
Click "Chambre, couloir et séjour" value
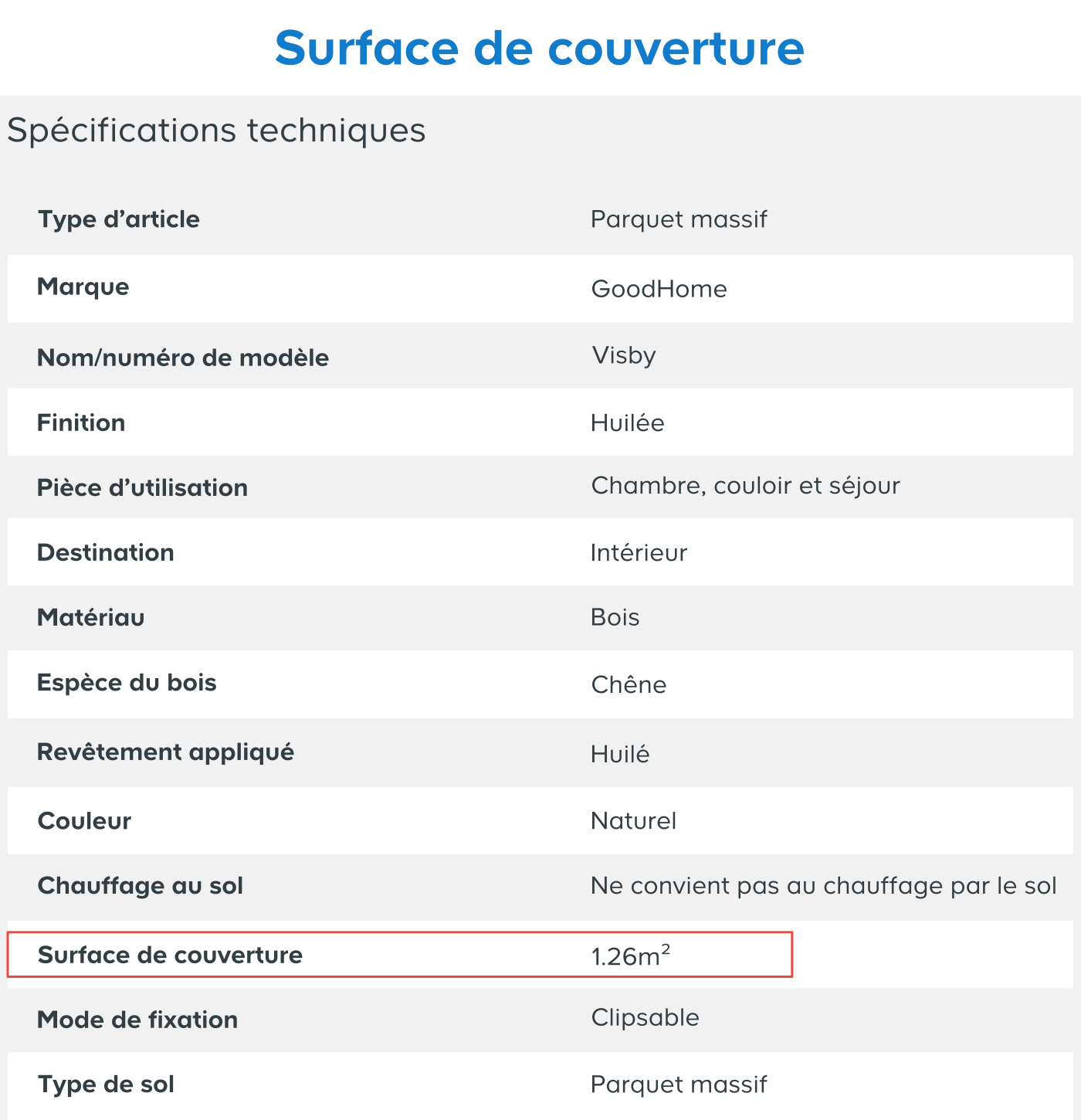745,486
